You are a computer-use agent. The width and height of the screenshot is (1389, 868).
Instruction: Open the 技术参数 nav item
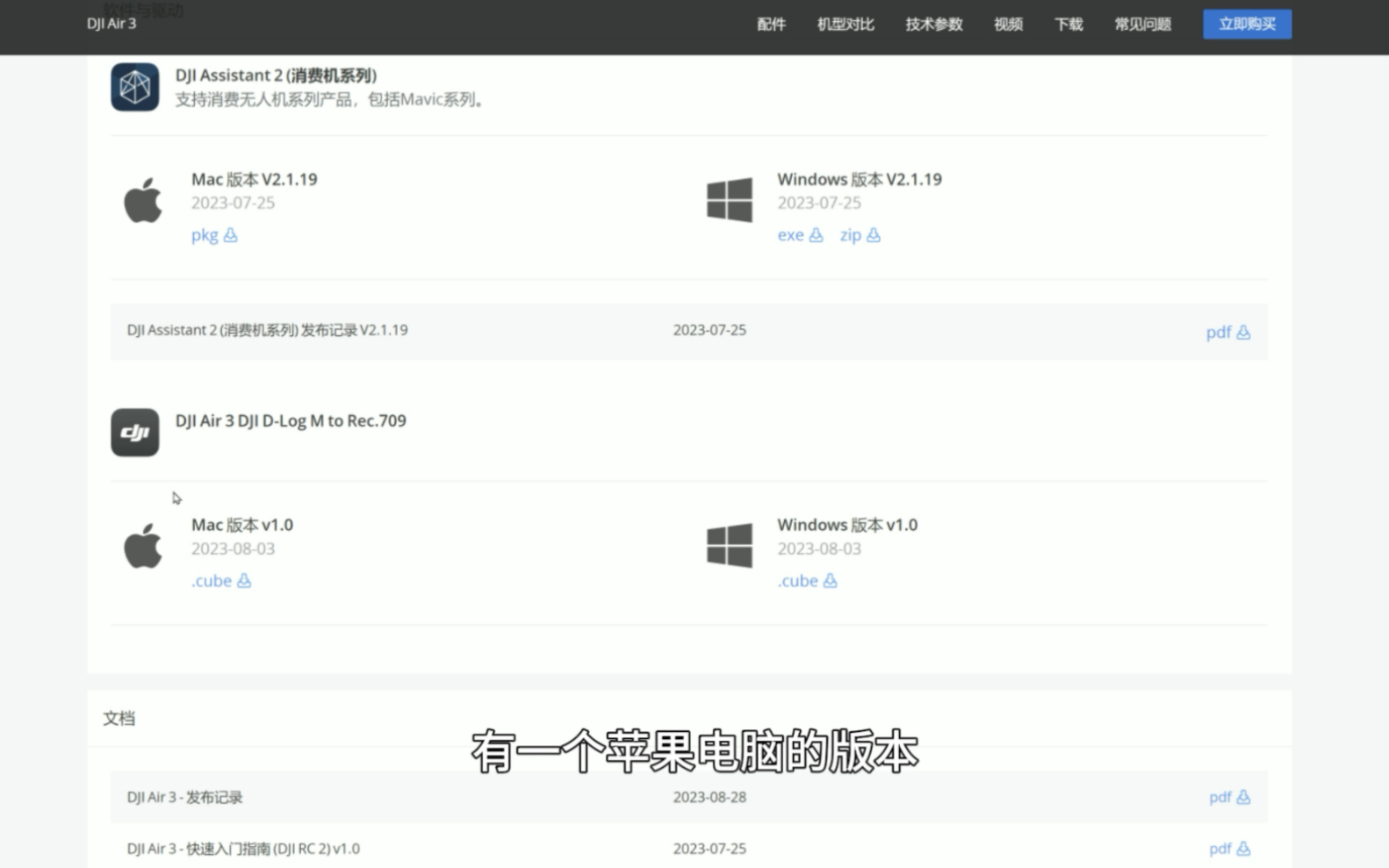[934, 24]
